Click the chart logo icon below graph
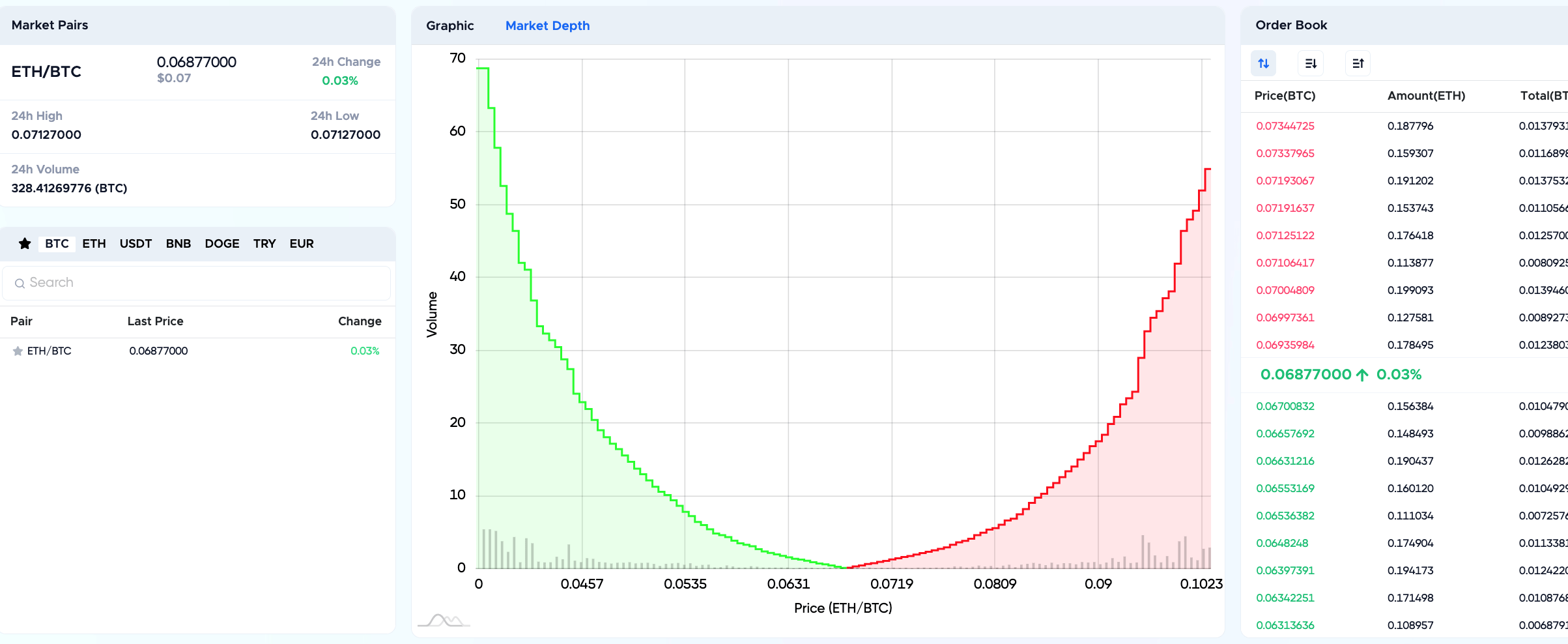The image size is (1568, 644). pyautogui.click(x=444, y=620)
